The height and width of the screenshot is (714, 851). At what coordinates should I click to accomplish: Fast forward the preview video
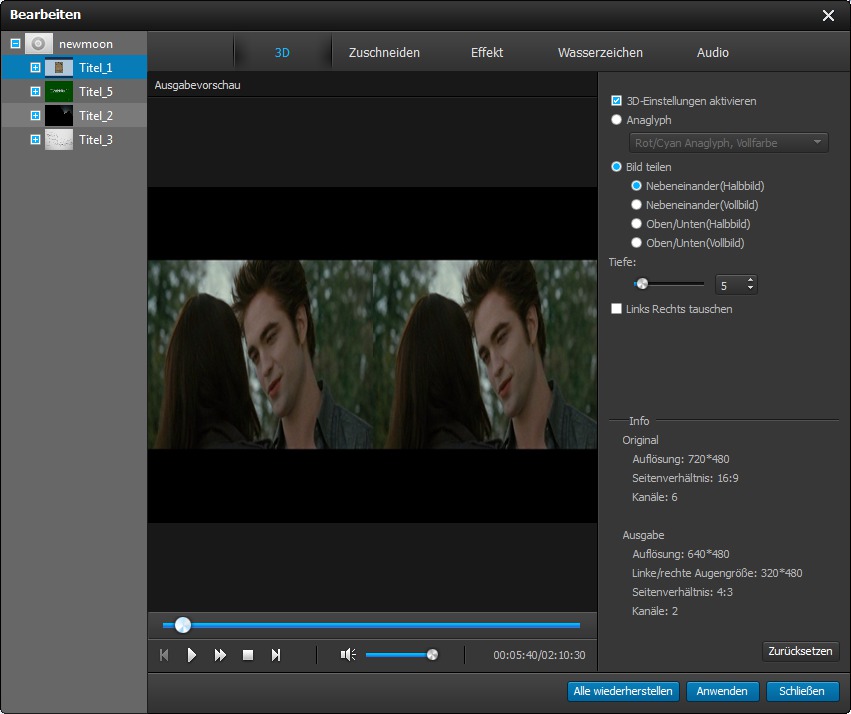pos(220,655)
